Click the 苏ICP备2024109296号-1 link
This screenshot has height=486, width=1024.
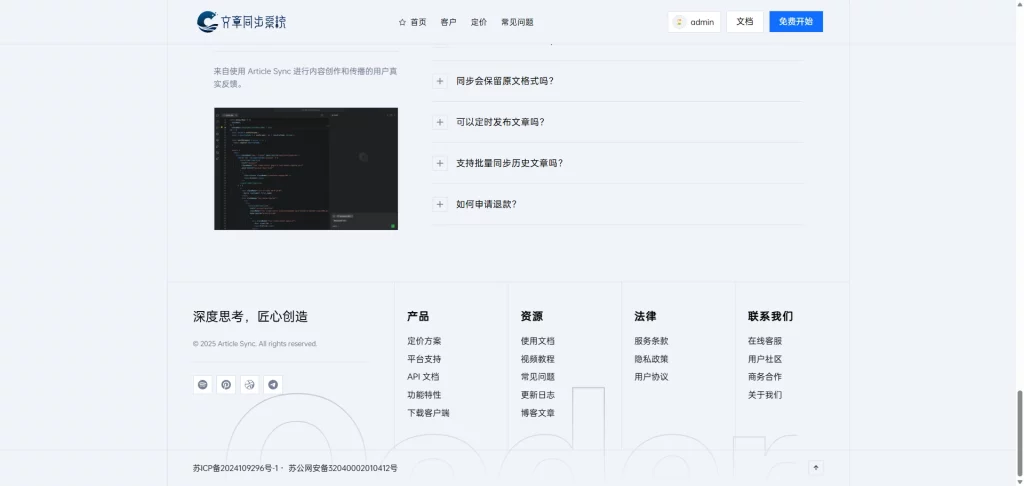tap(236, 468)
